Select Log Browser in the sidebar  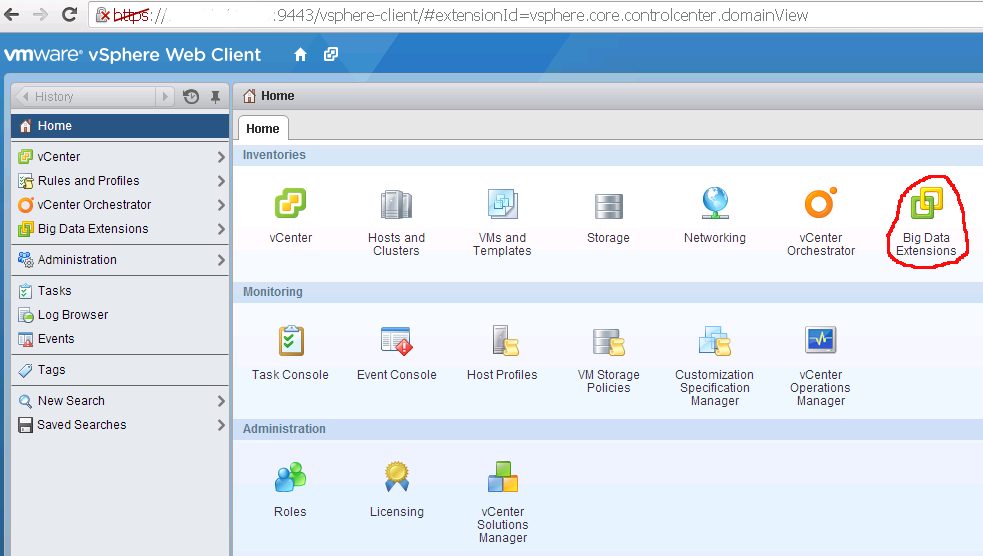click(x=73, y=315)
